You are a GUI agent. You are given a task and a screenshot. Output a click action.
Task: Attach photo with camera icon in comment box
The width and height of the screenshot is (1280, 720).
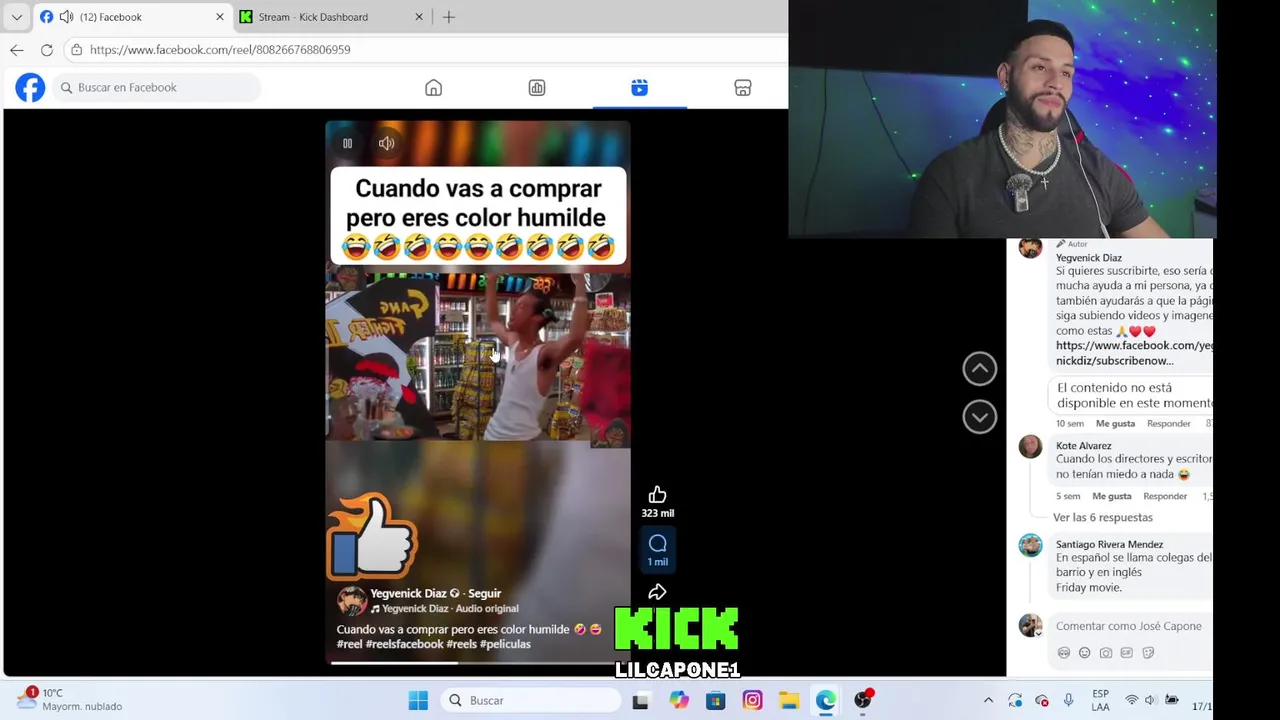[x=1105, y=653]
